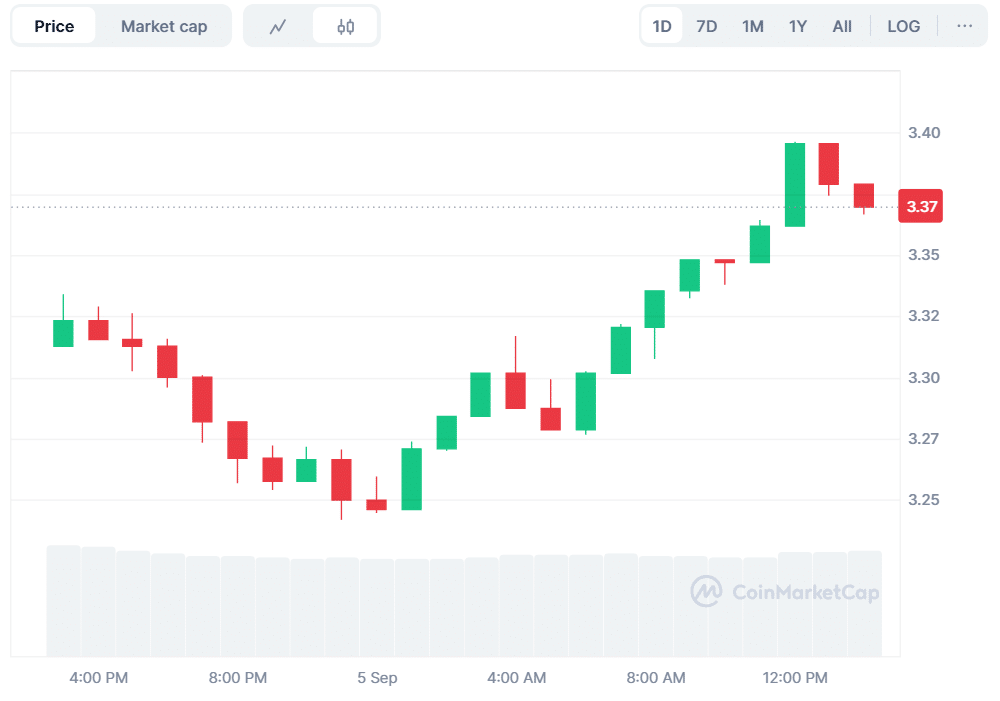Screen dimensions: 1000x701
Task: Set the time range to 1D
Action: (x=662, y=27)
